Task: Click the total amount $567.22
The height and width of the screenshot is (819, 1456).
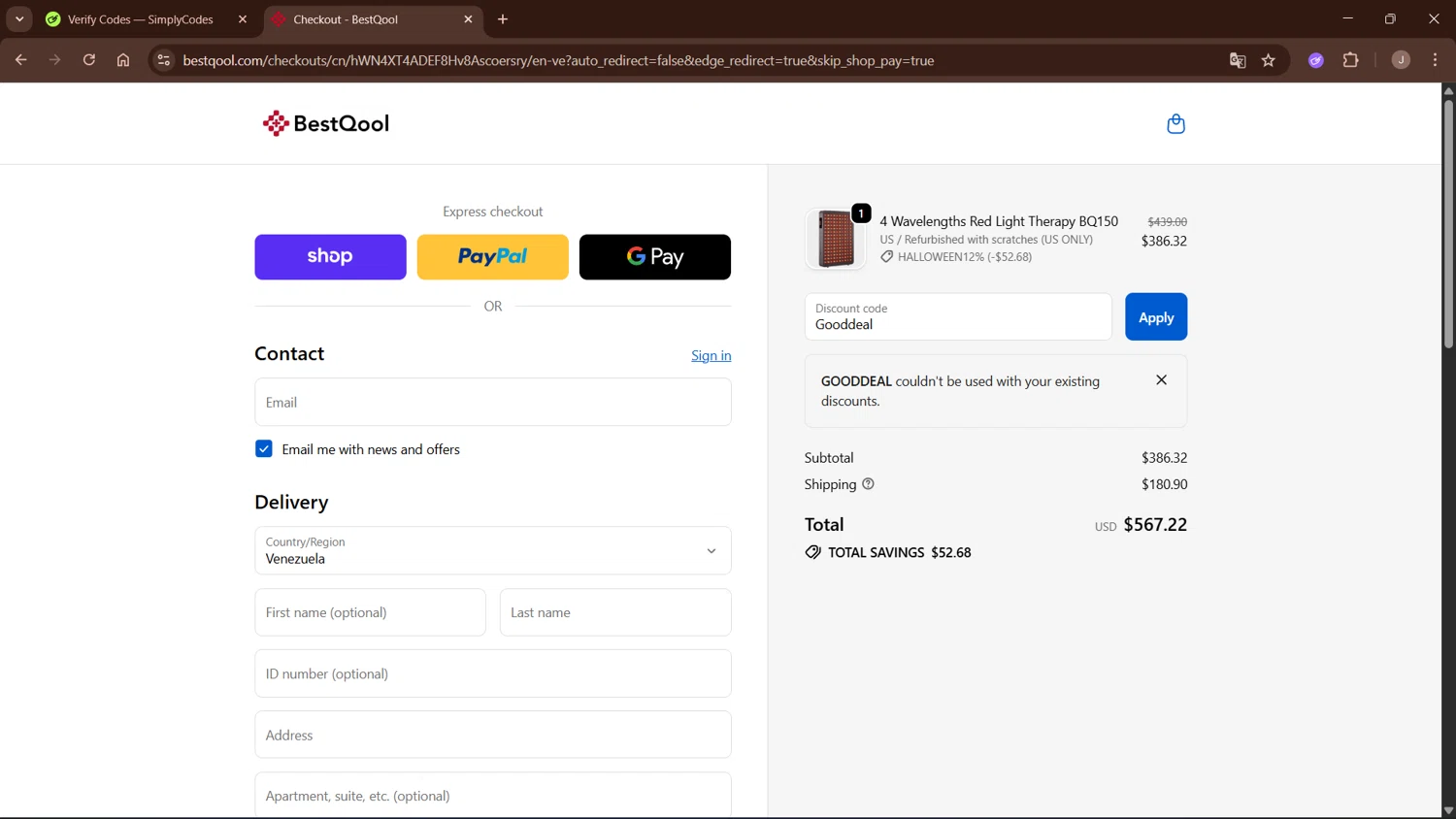Action: (x=1155, y=525)
